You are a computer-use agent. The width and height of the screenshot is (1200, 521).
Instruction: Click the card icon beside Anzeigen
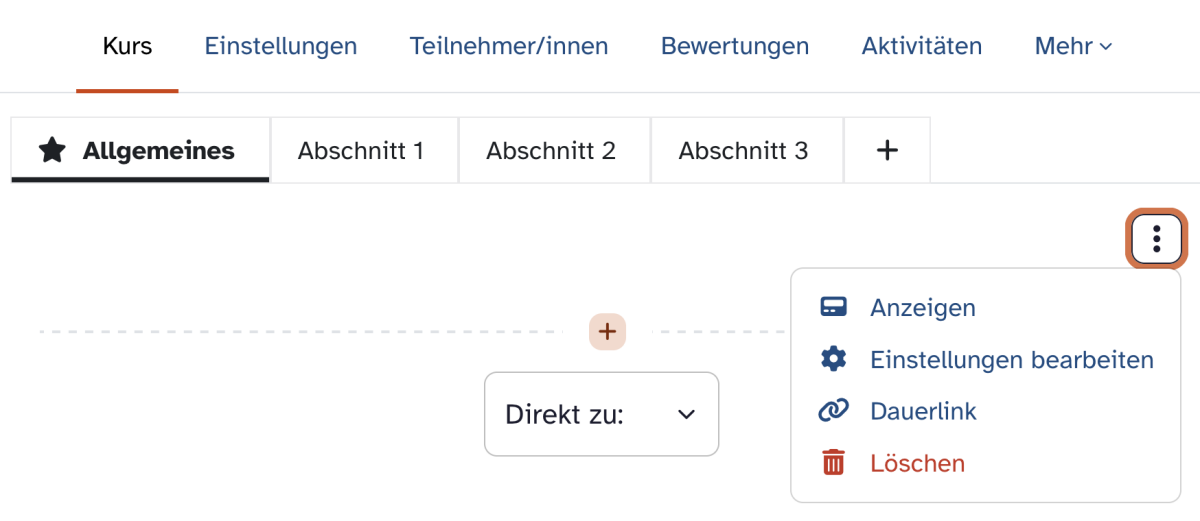pyautogui.click(x=833, y=307)
